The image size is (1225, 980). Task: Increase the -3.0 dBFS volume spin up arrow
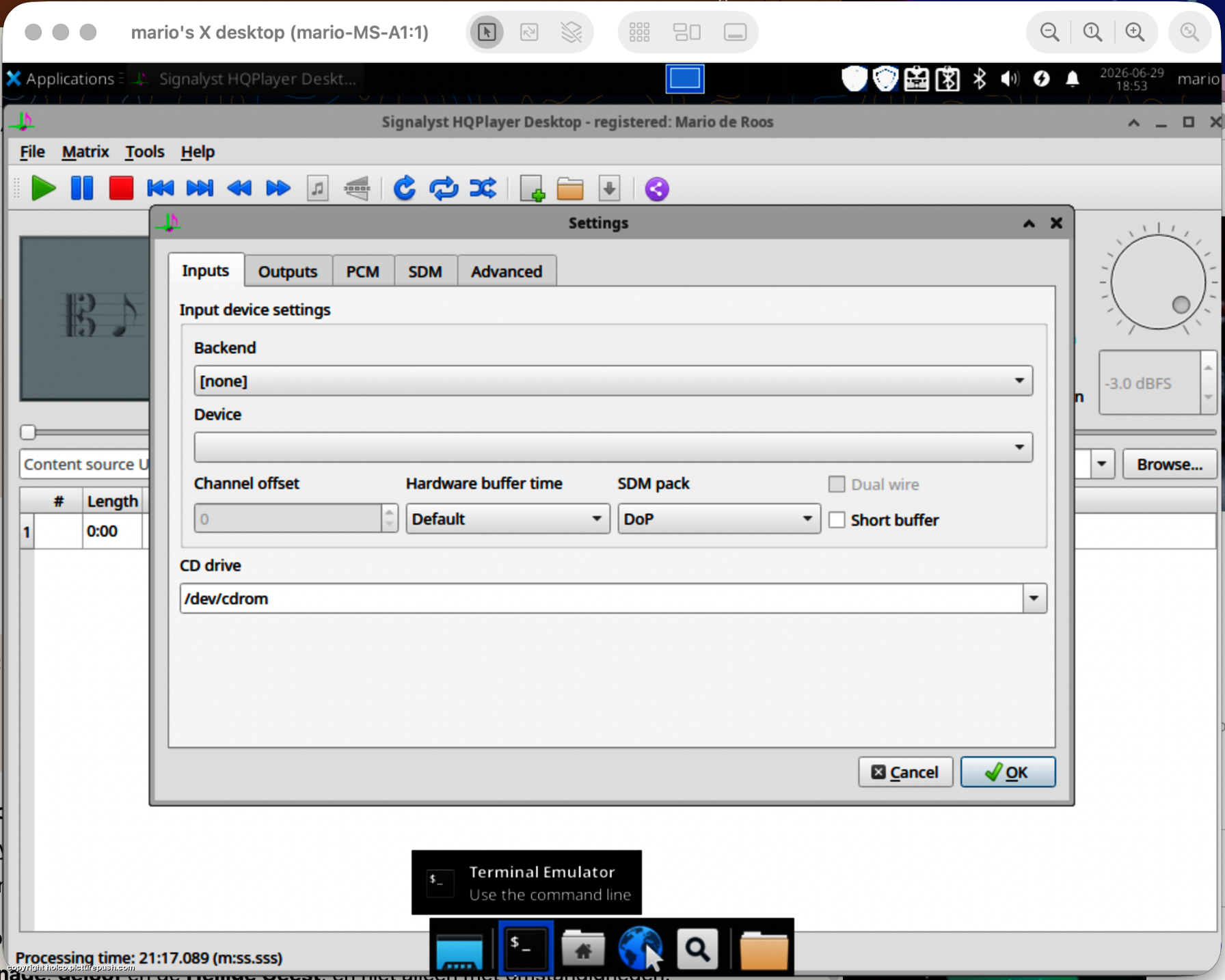click(x=1208, y=368)
